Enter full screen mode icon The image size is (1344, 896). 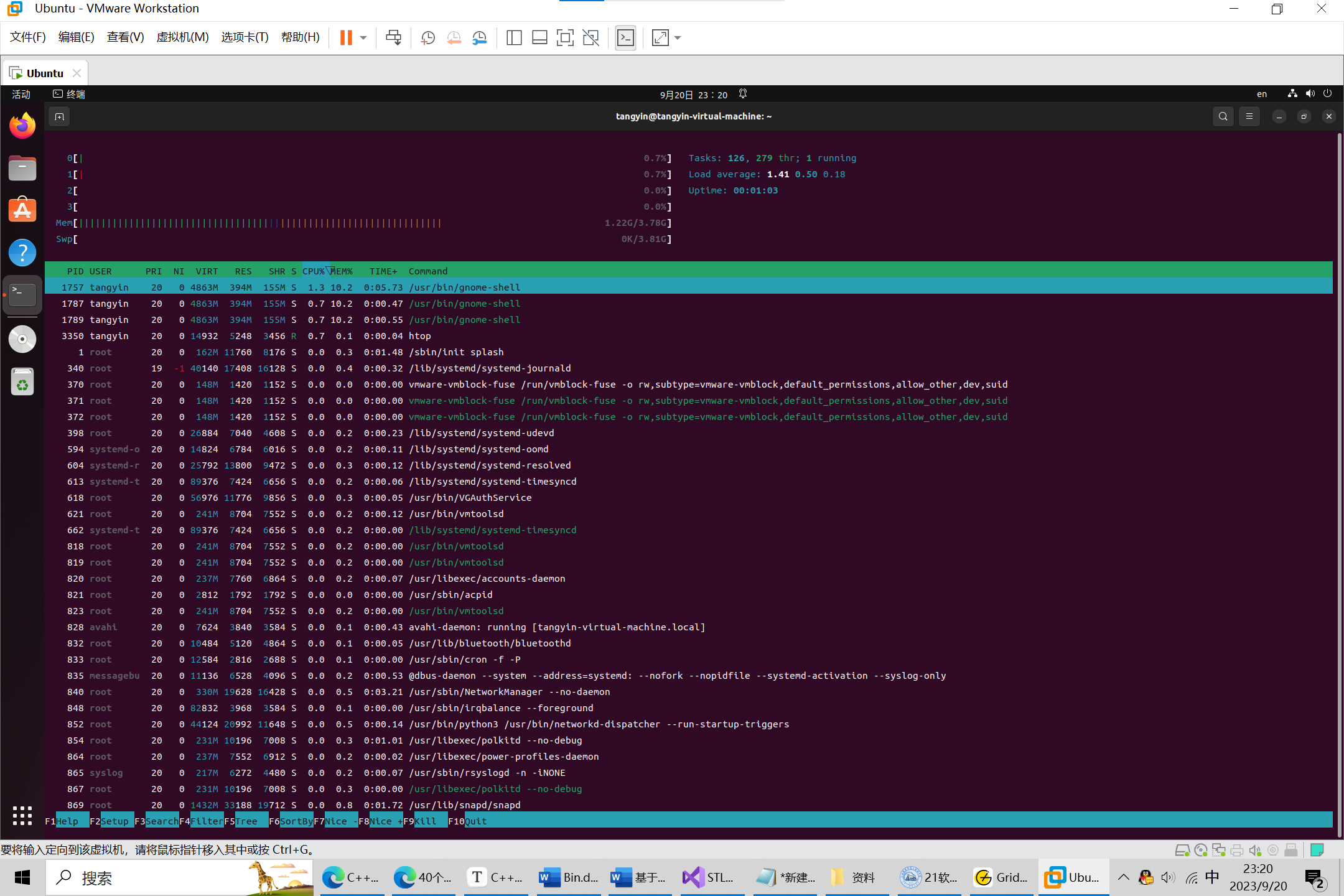click(564, 38)
